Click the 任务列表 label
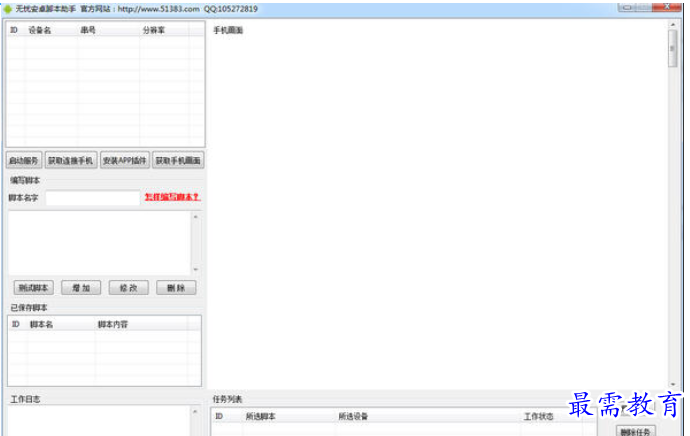This screenshot has width=690, height=436. [x=228, y=399]
